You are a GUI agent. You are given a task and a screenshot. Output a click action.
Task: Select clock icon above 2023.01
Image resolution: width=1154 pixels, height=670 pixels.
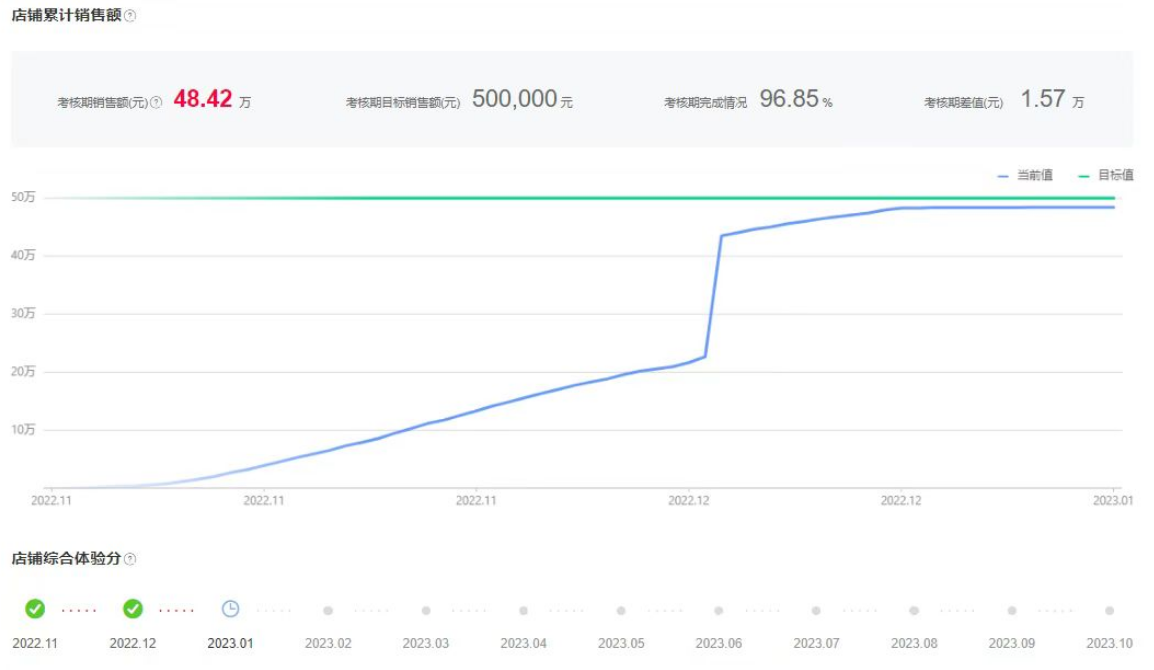point(230,609)
